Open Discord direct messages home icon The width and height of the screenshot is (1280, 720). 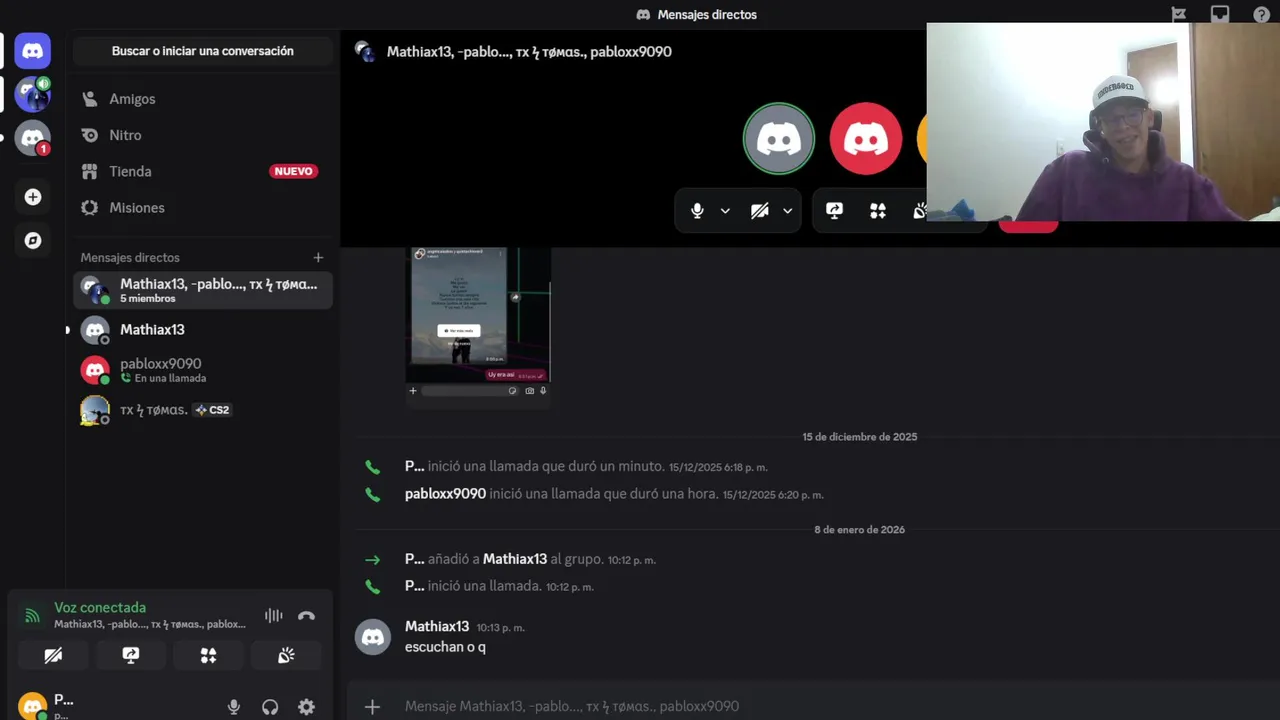32,50
